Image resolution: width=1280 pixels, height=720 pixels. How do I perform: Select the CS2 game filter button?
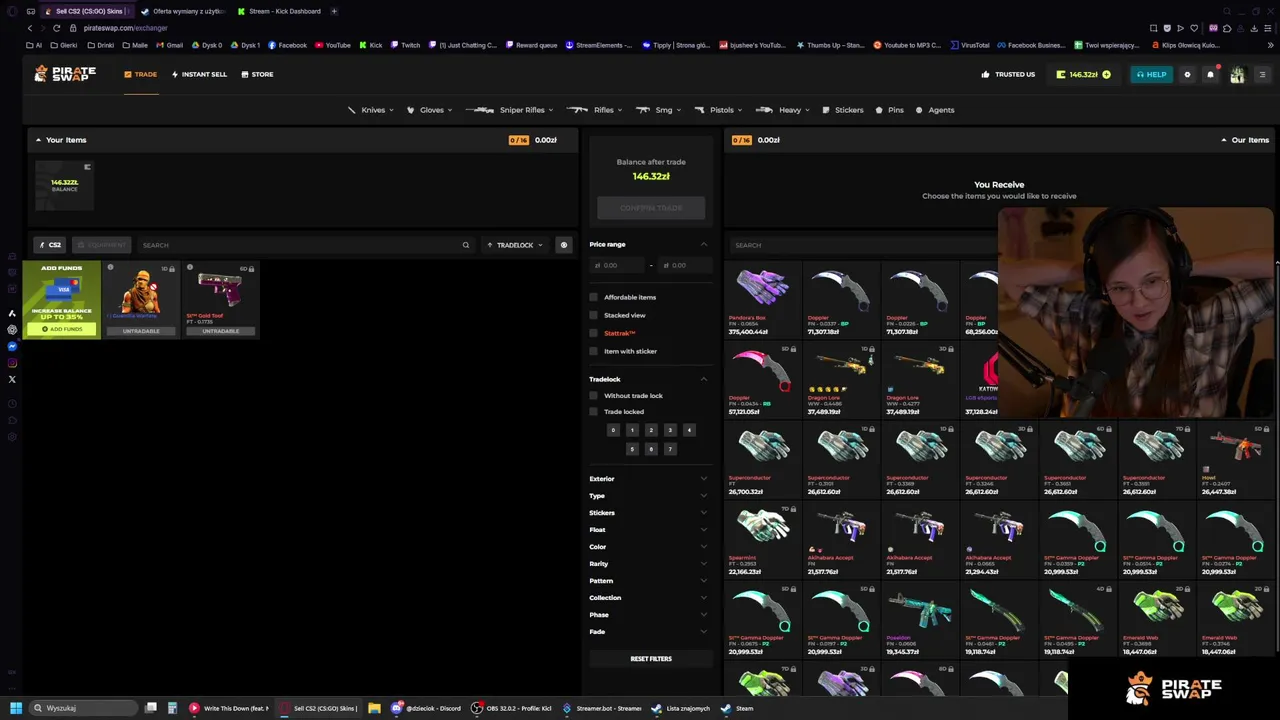(x=50, y=245)
